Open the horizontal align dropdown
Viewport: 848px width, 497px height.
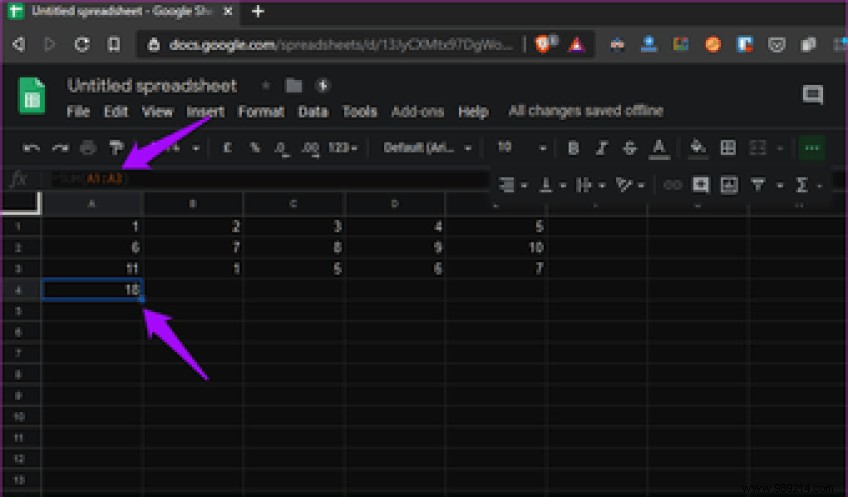512,185
